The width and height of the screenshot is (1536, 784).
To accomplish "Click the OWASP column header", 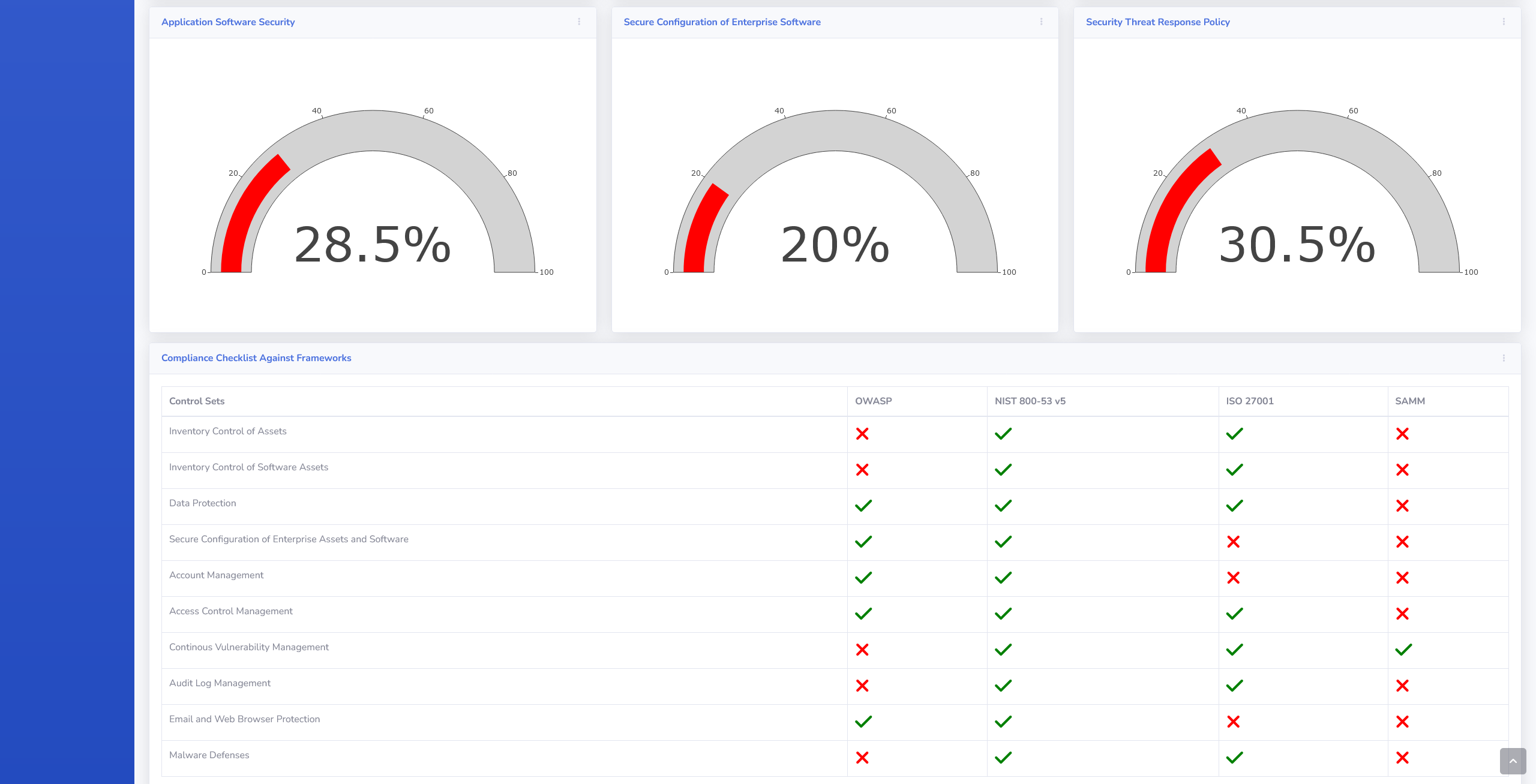I will tap(873, 401).
